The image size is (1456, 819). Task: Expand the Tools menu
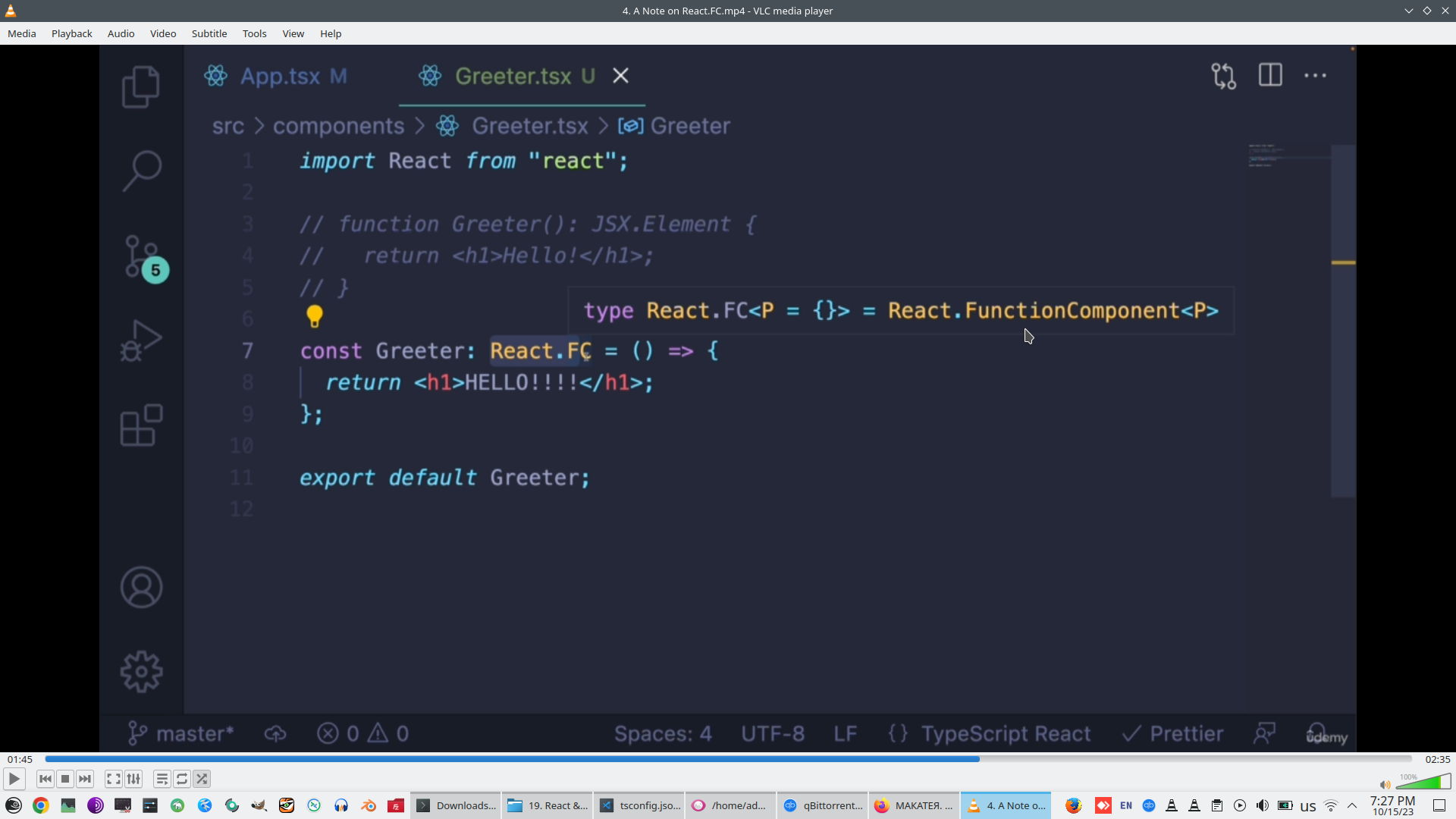pos(254,33)
